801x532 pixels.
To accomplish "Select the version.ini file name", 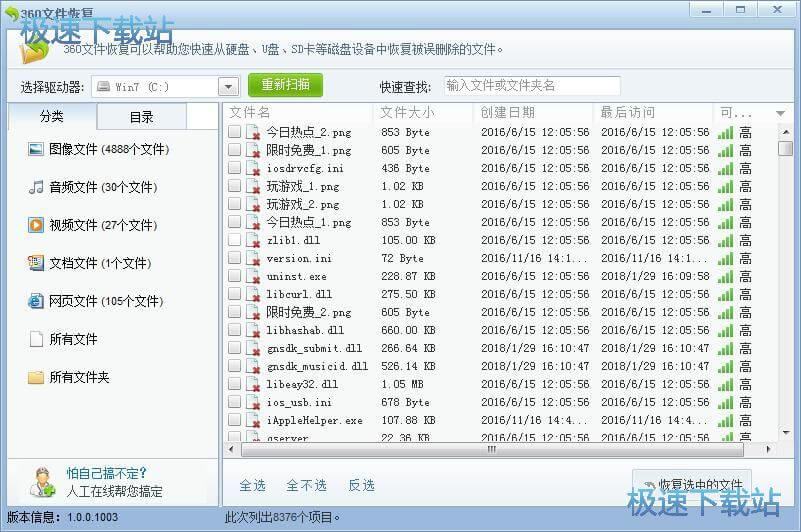I will 299,259.
